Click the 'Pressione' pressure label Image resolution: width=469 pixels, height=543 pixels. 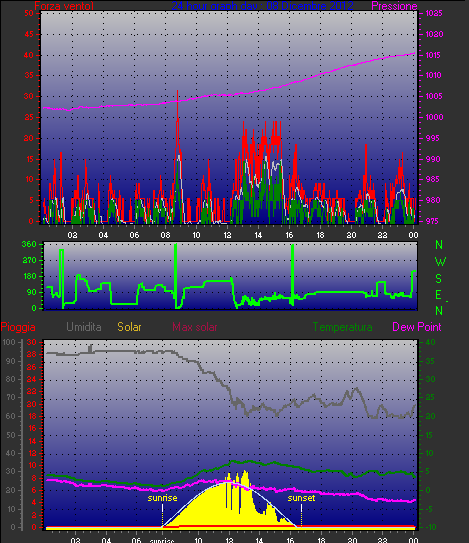point(394,6)
